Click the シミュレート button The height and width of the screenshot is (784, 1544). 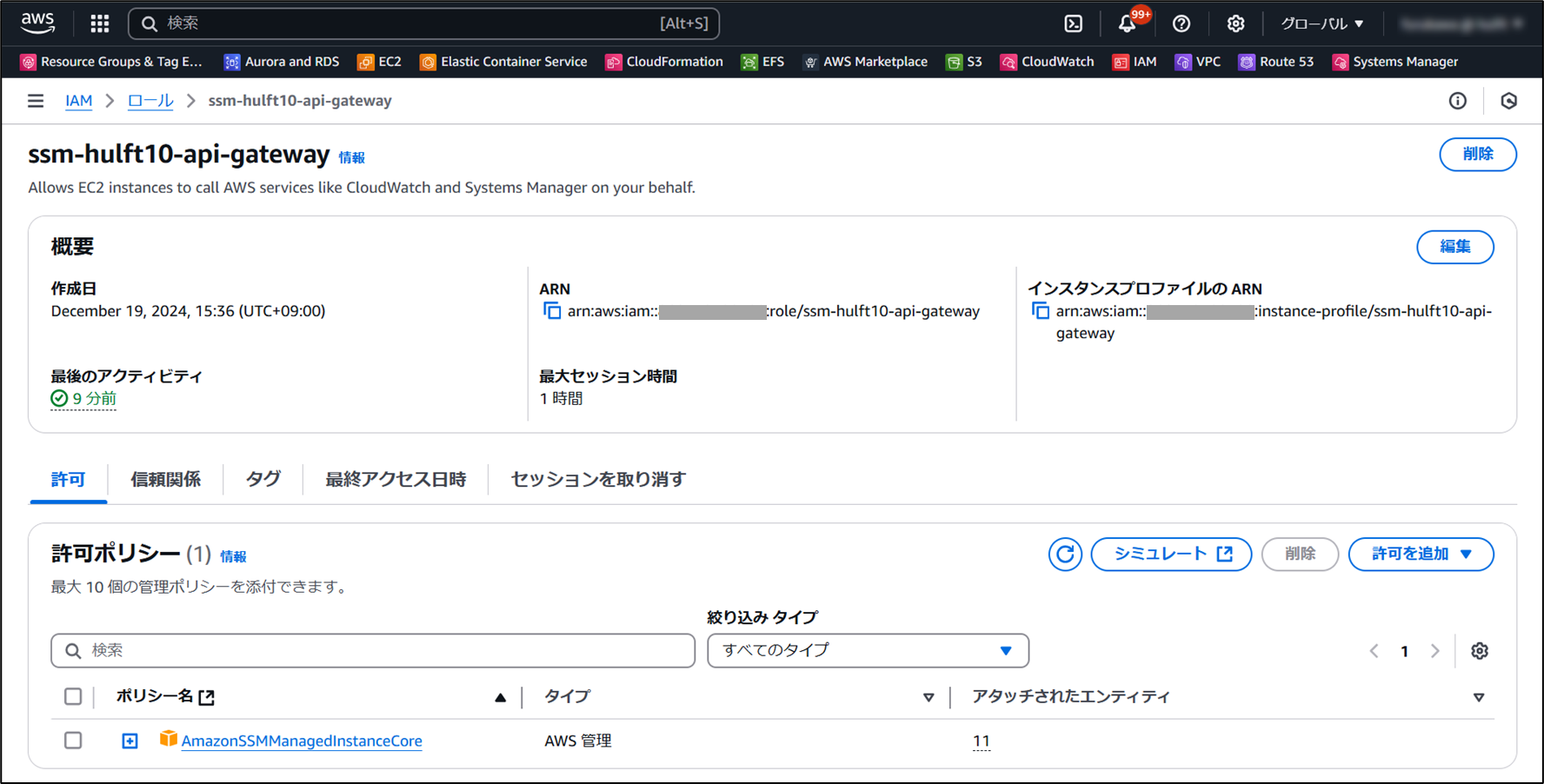(1171, 555)
